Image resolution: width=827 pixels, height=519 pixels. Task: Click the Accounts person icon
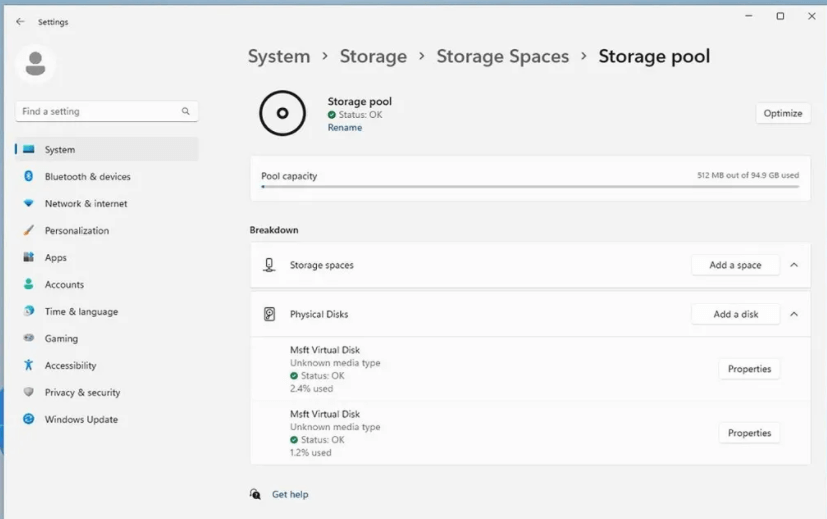28,284
